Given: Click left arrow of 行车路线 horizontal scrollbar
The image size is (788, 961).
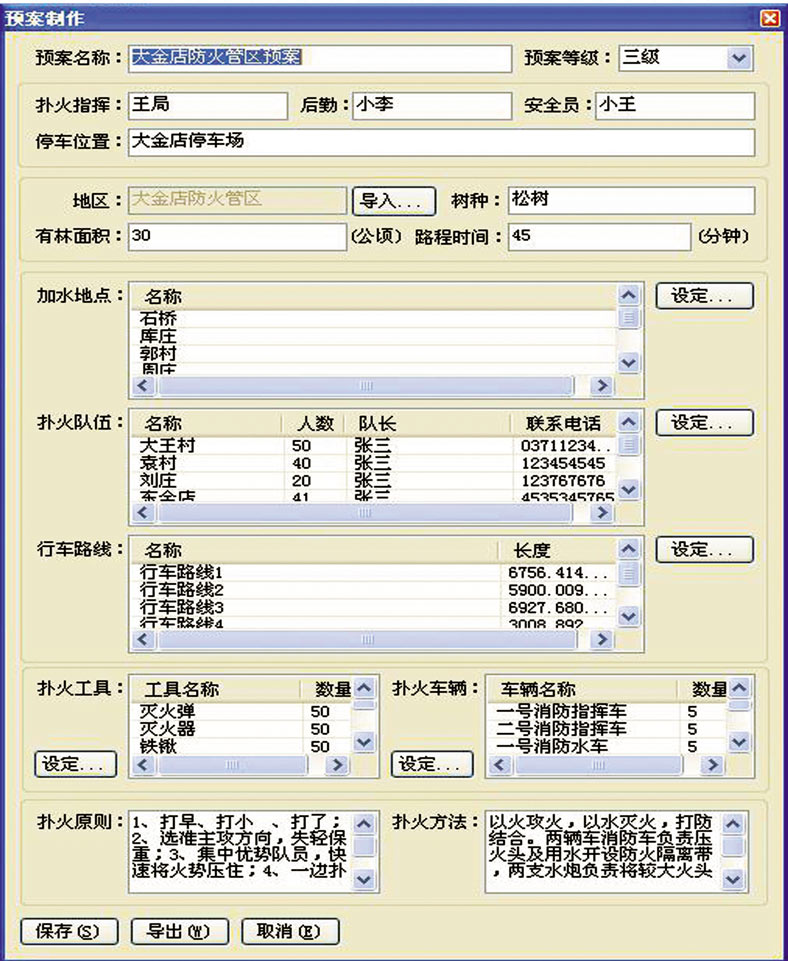Looking at the screenshot, I should pos(143,639).
